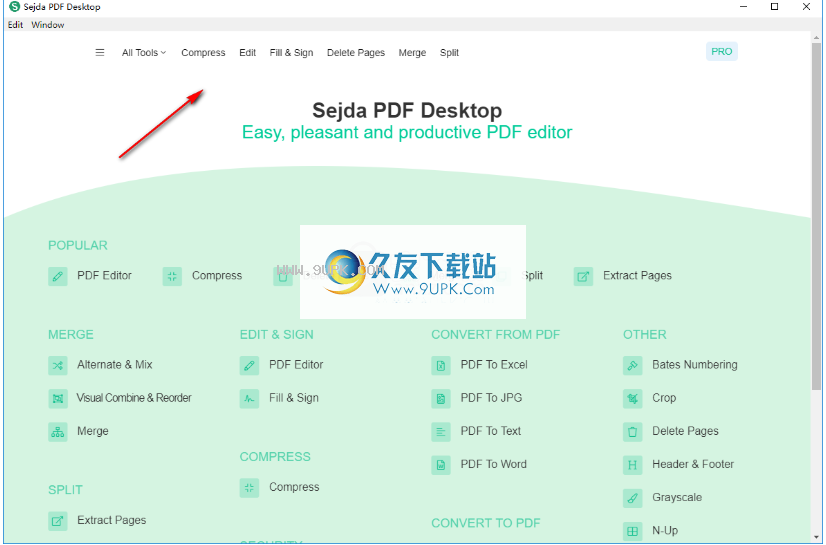
Task: Click the Visual Combine & Reorder icon
Action: click(58, 398)
